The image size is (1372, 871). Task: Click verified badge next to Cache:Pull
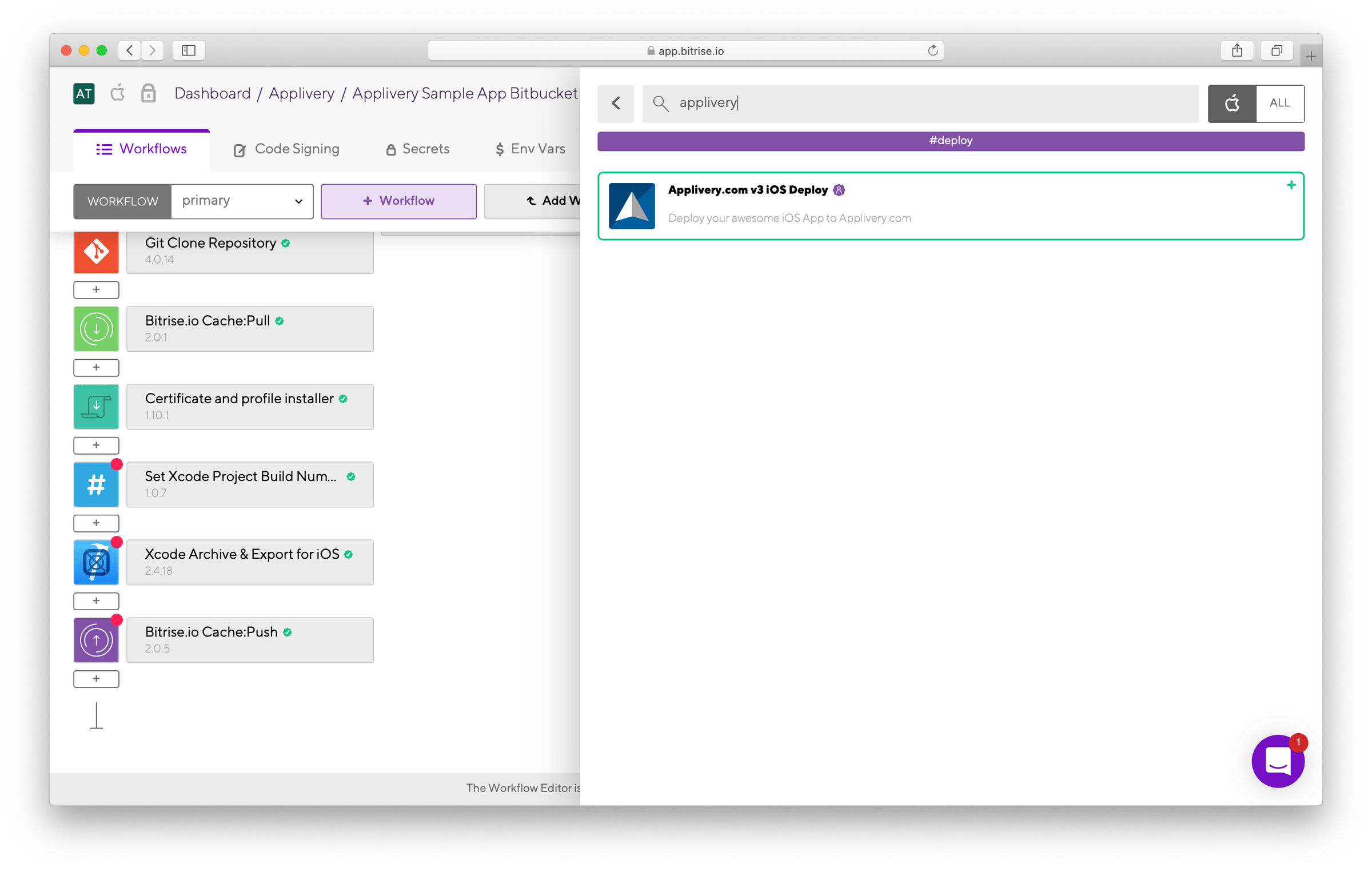click(x=279, y=321)
